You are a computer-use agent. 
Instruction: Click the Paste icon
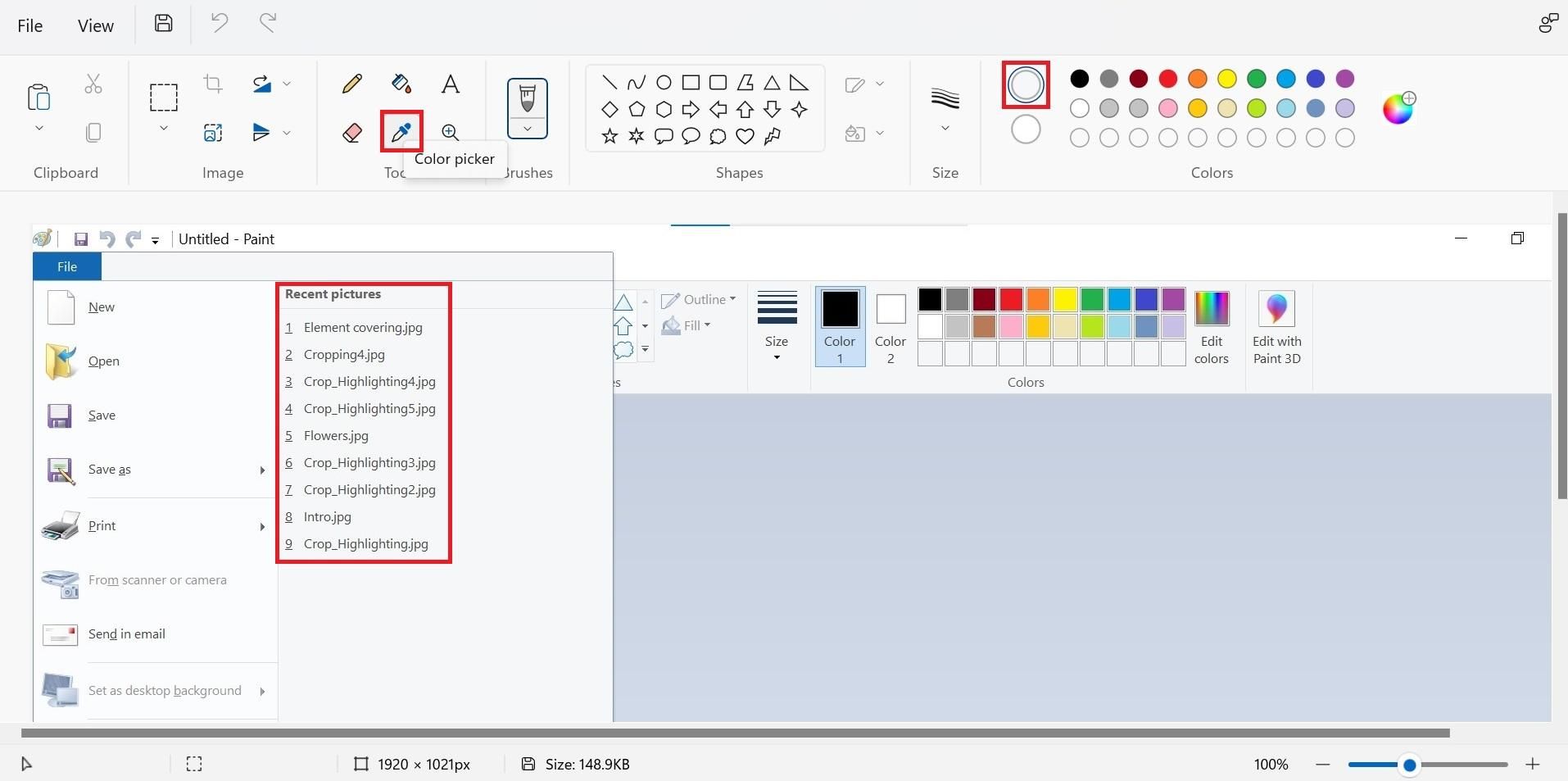pyautogui.click(x=39, y=98)
